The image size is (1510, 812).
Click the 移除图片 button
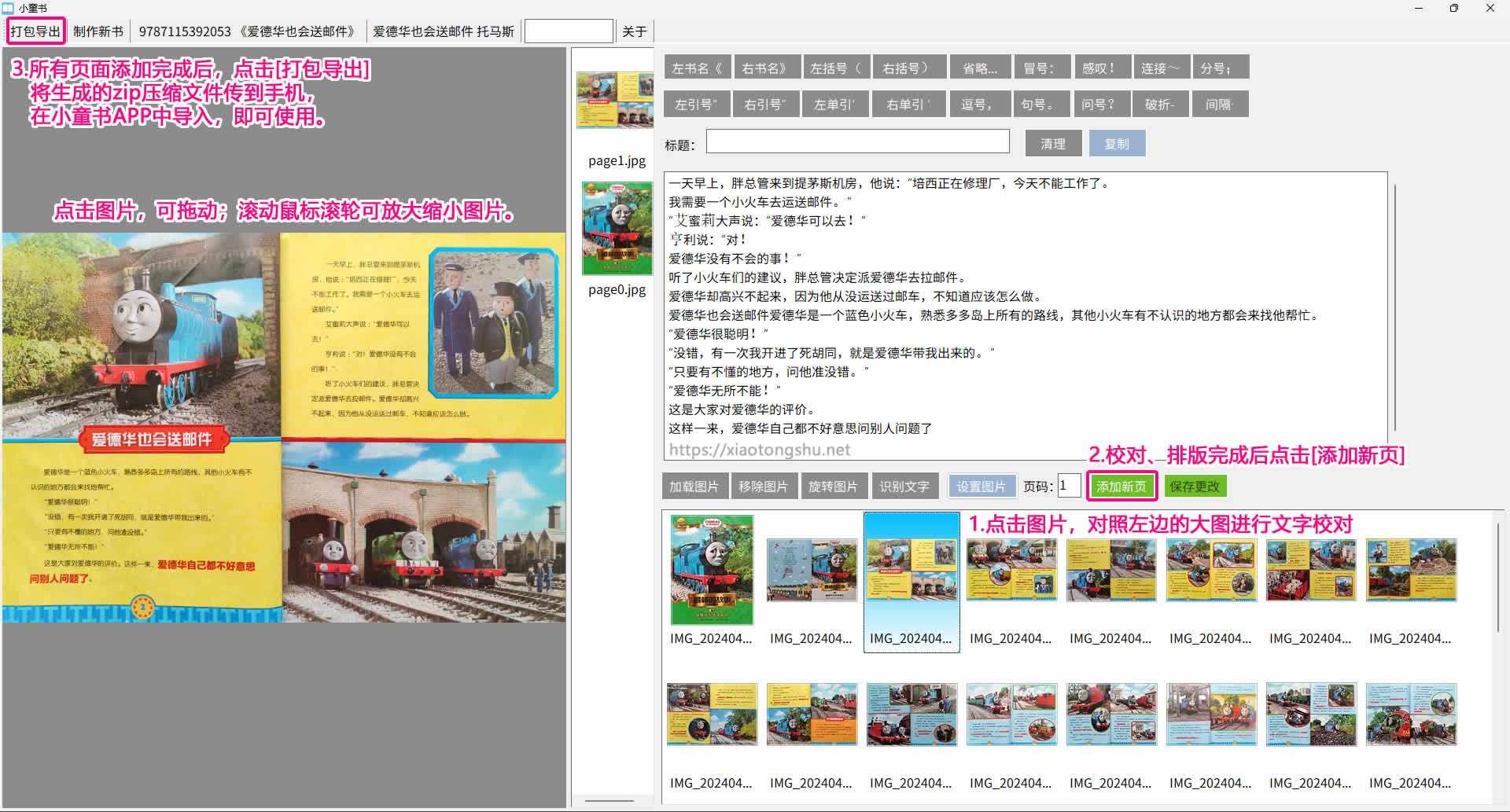coord(764,486)
